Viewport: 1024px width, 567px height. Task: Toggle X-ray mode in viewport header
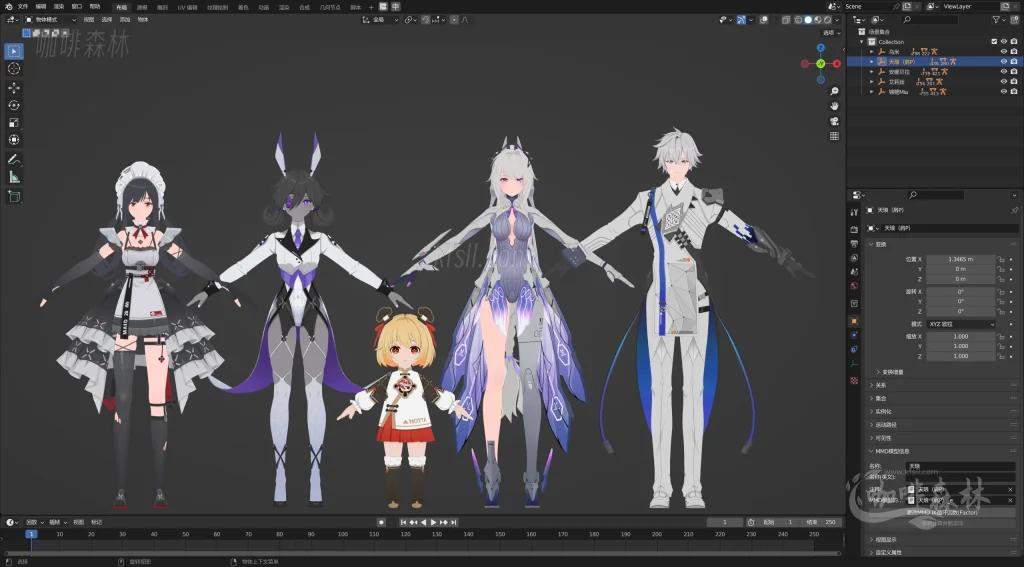click(x=786, y=20)
